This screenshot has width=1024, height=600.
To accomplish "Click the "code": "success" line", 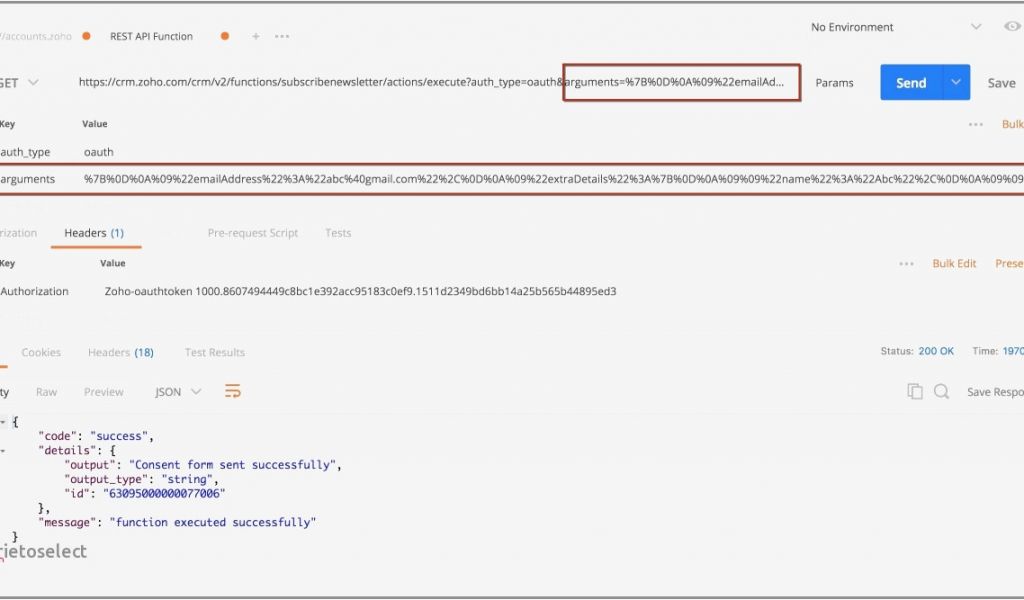I will click(x=96, y=436).
